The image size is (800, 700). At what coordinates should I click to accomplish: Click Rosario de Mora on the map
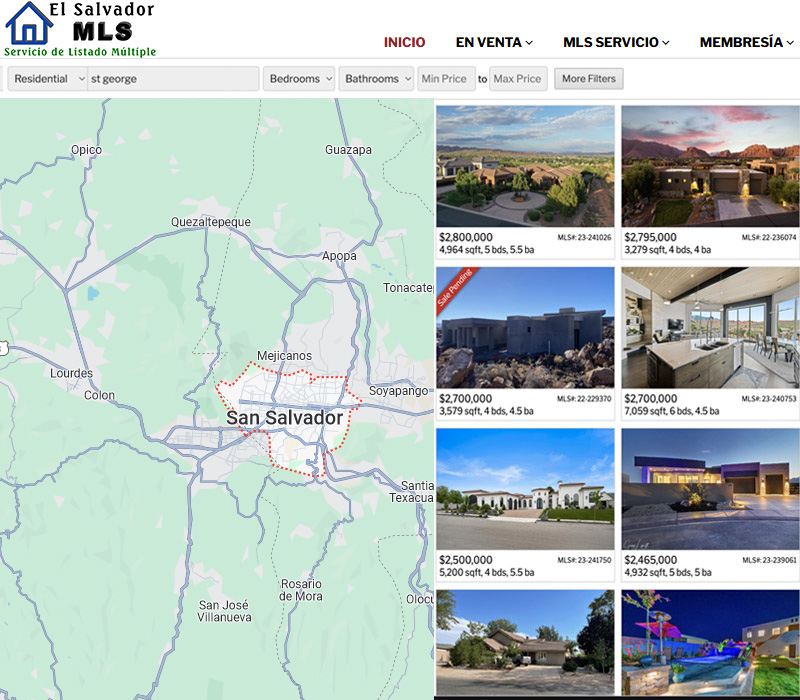click(301, 590)
